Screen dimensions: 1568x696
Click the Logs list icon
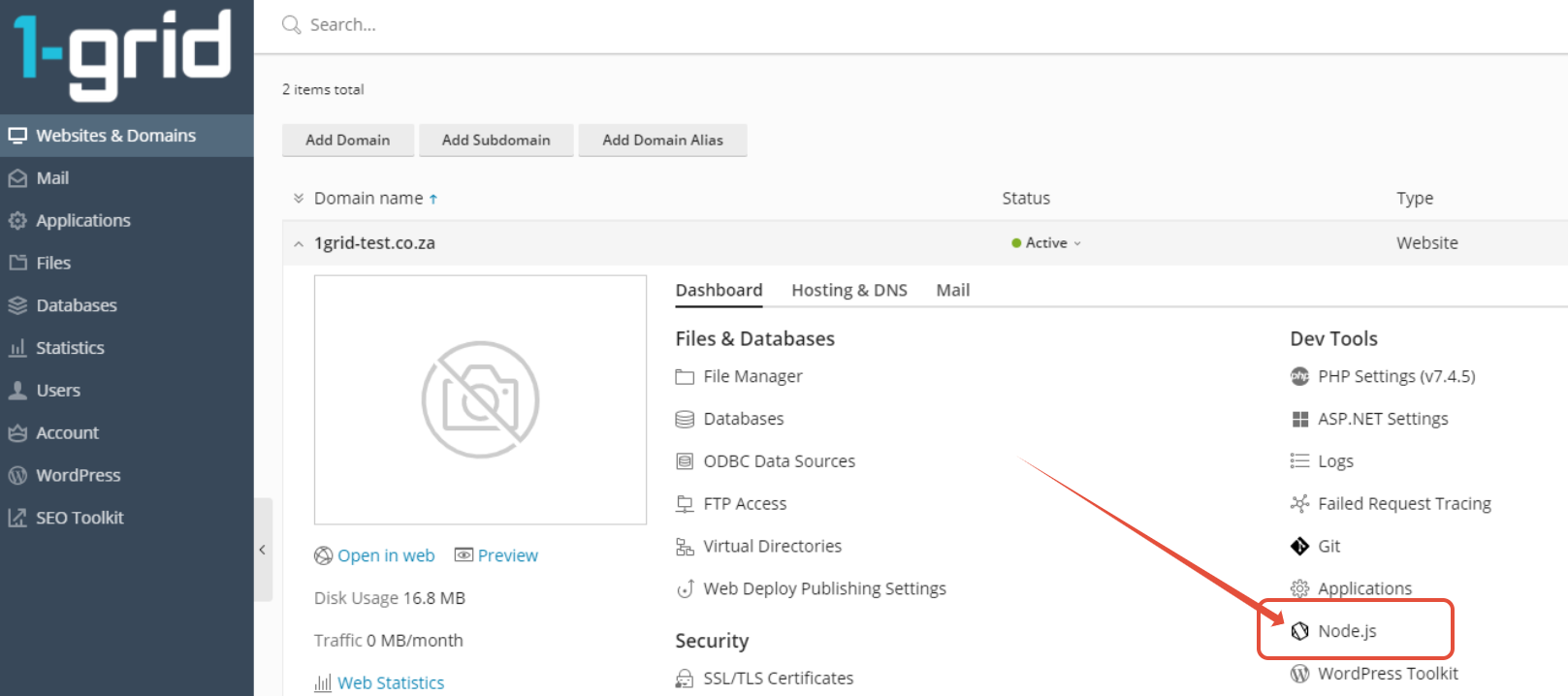1299,460
